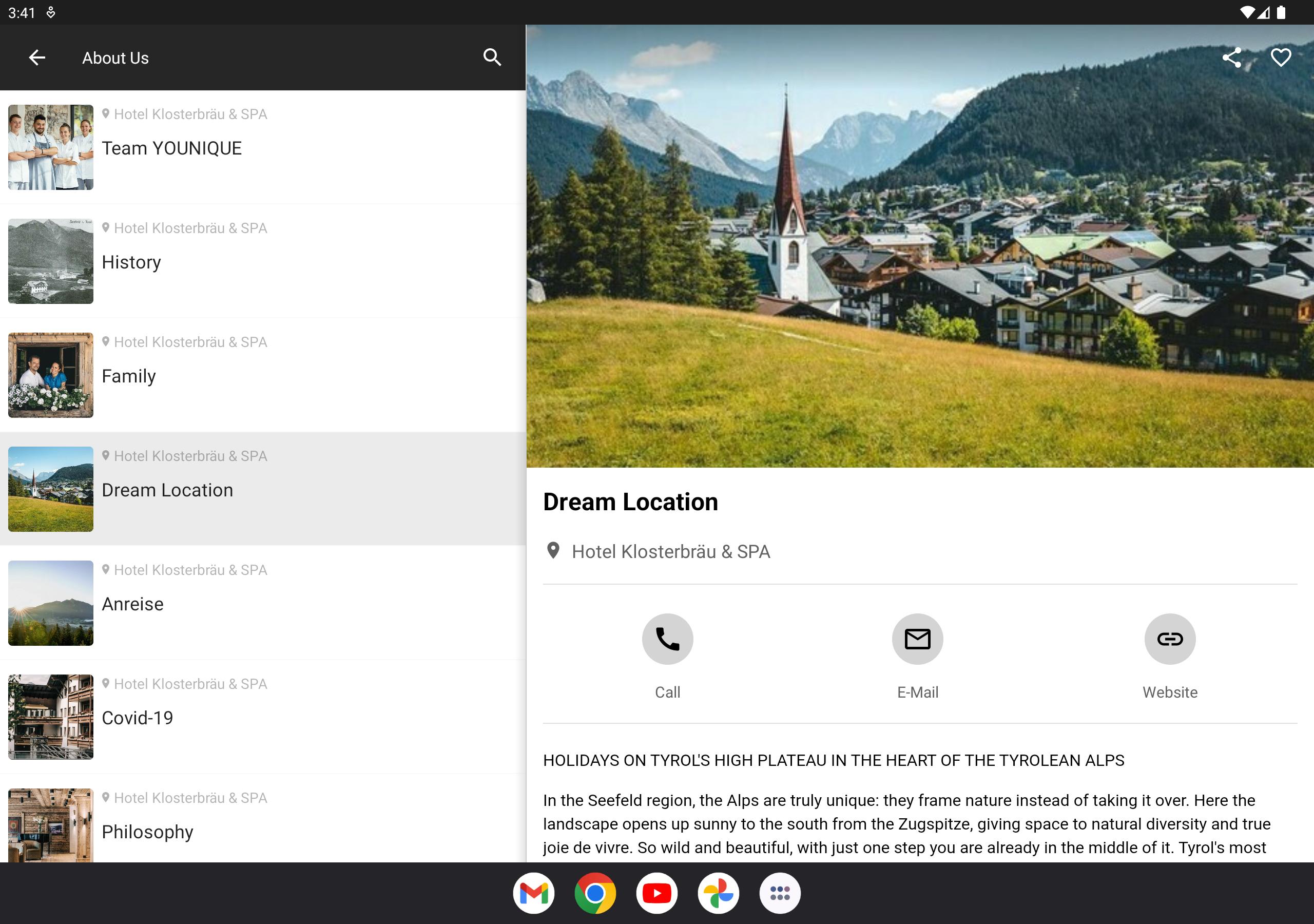This screenshot has height=924, width=1314.
Task: Click the Website label
Action: click(1170, 692)
